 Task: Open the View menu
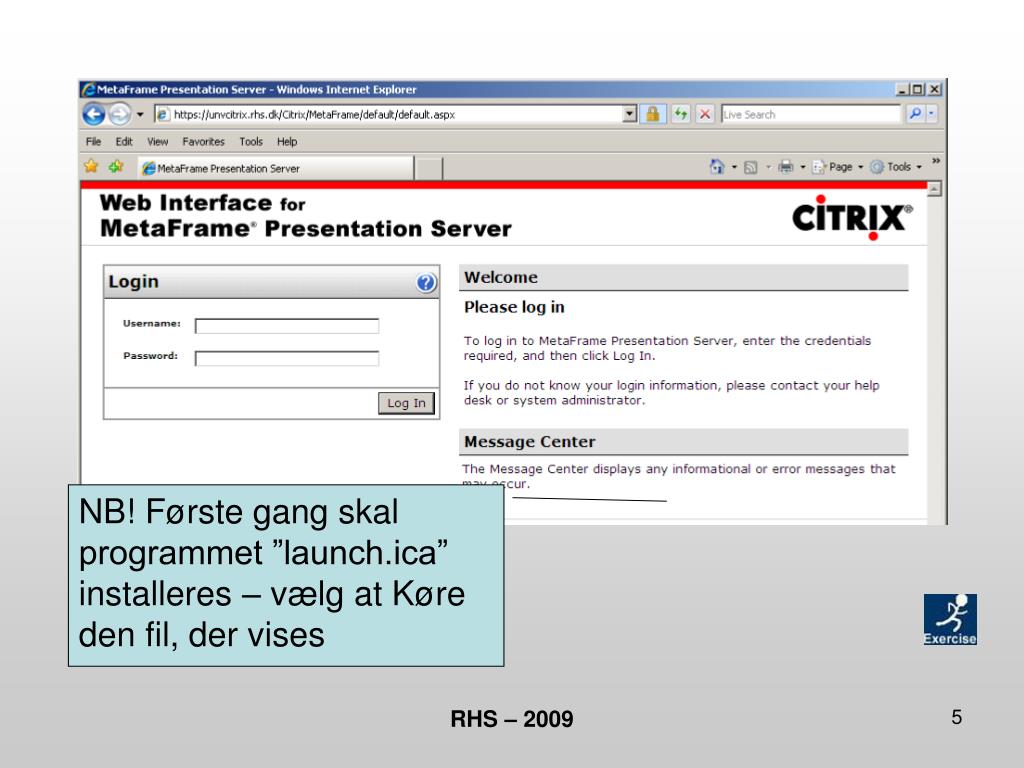pos(157,142)
